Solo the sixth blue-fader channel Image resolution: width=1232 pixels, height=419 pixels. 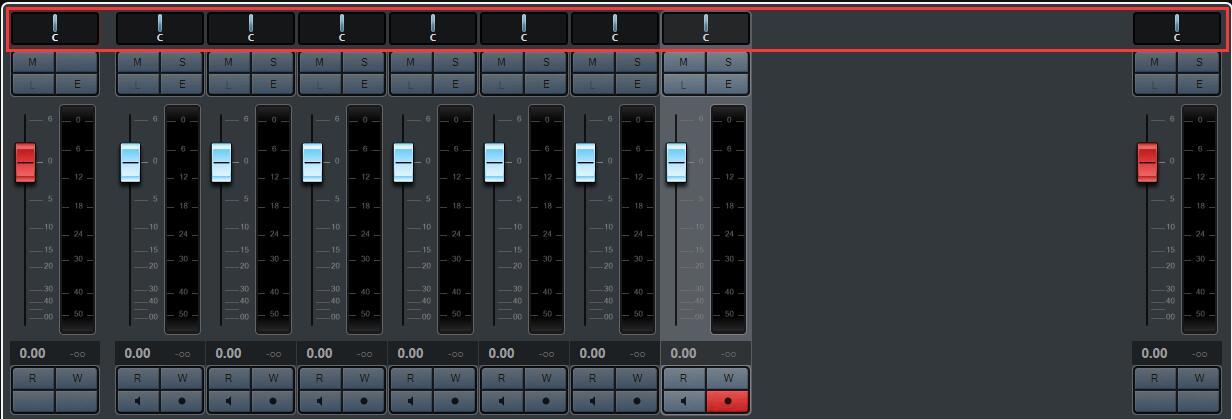tap(636, 62)
